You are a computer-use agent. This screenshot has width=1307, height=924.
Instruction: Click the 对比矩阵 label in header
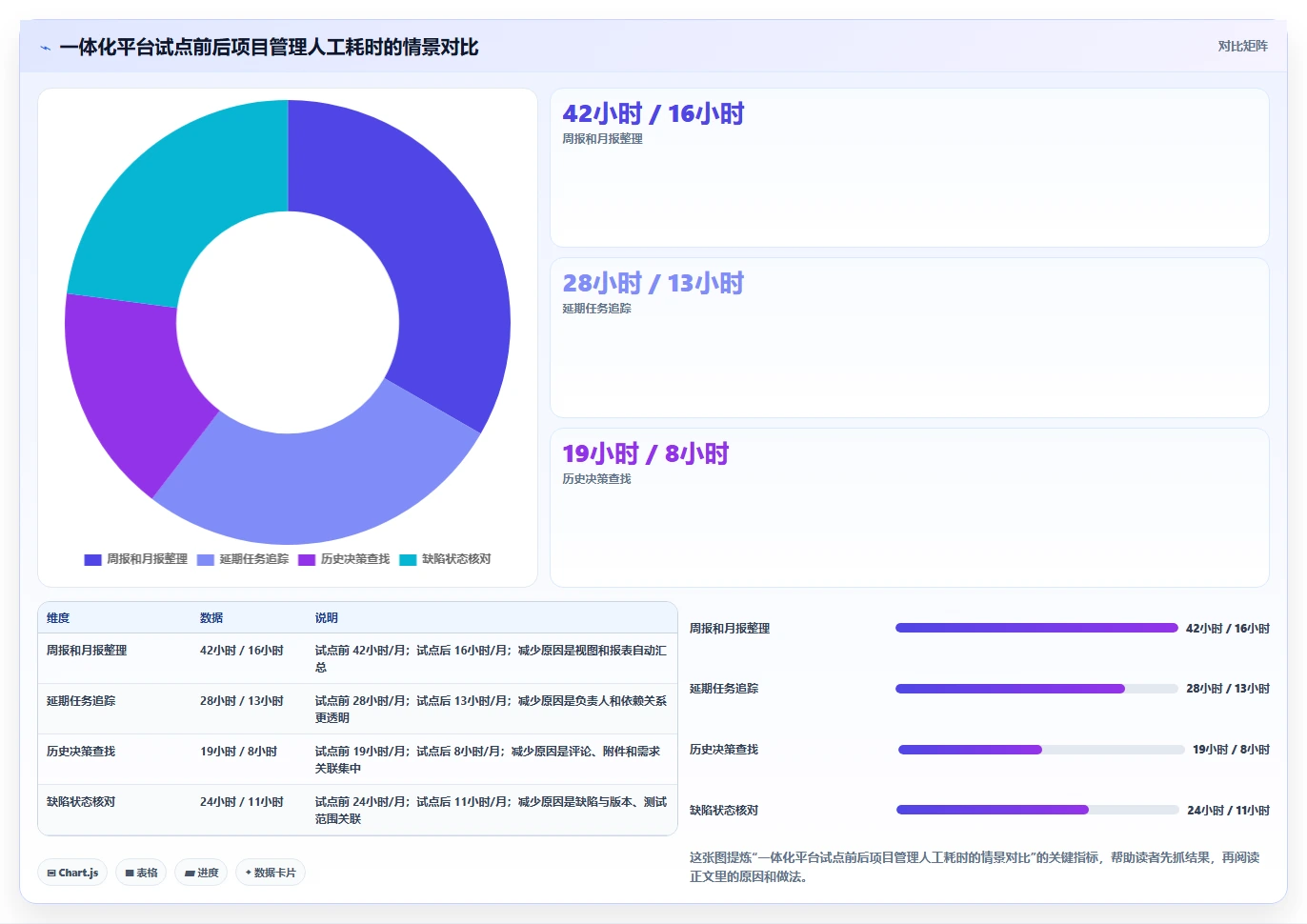[x=1242, y=46]
